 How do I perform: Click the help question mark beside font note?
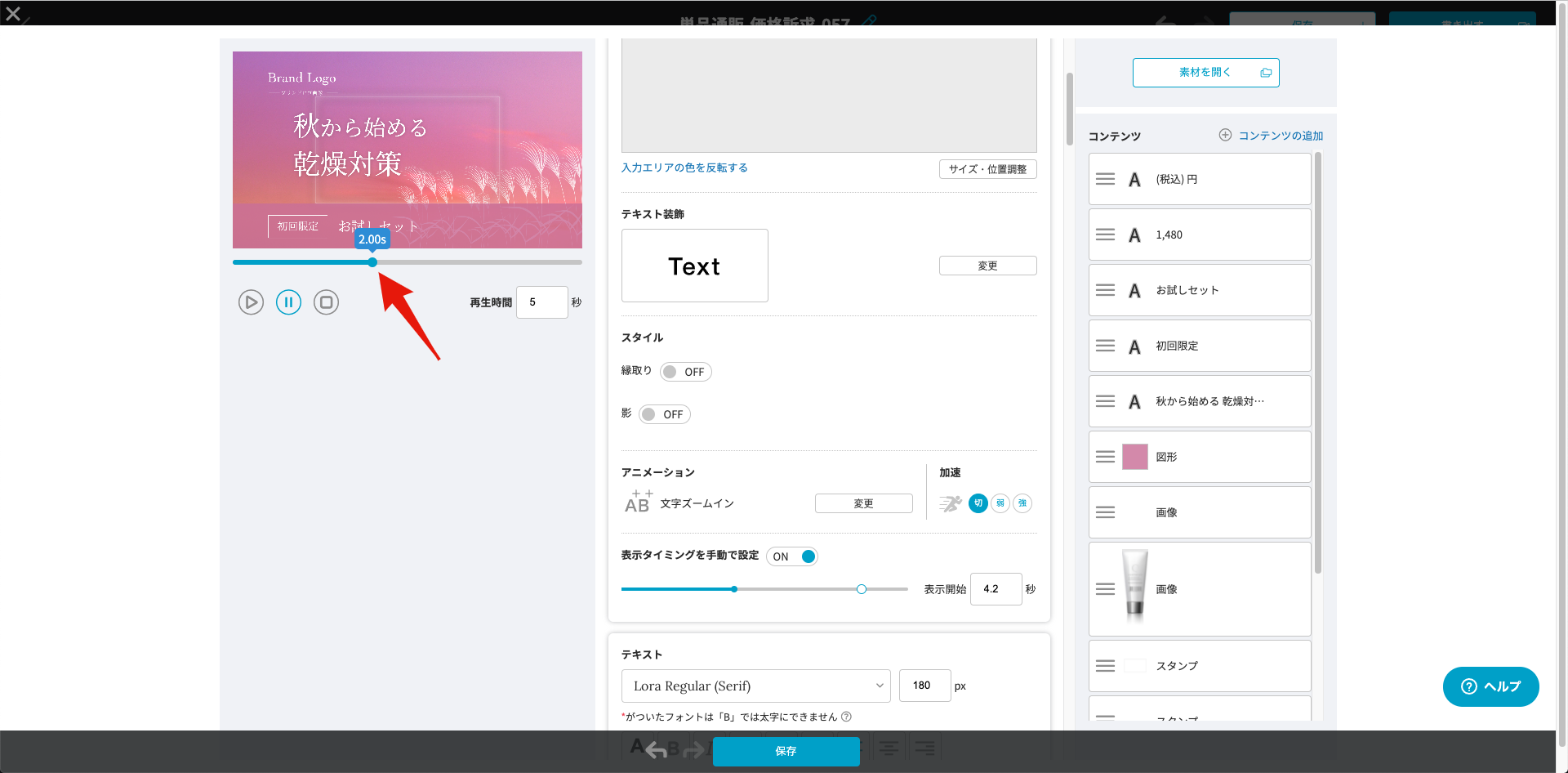(847, 717)
